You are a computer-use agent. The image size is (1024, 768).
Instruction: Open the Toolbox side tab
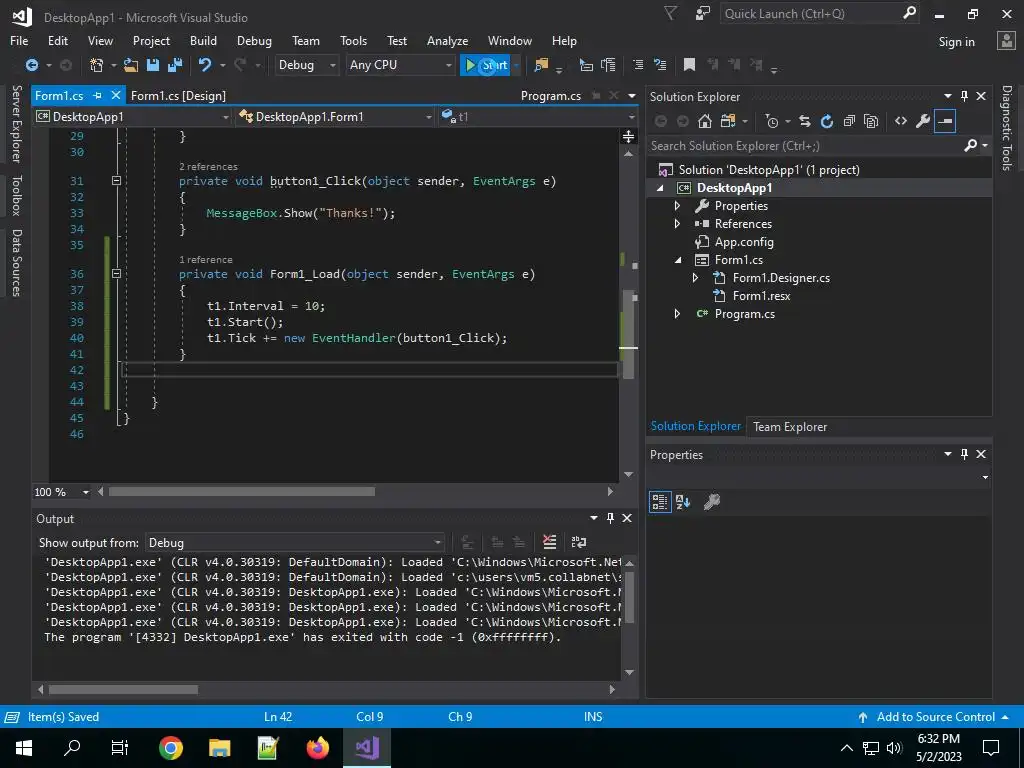click(16, 195)
